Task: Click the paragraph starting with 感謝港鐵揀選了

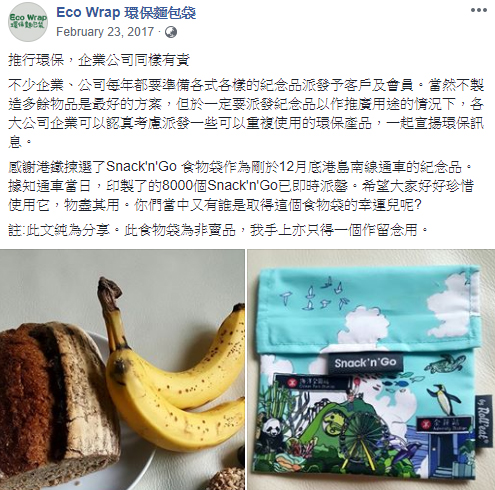Action: [x=241, y=186]
